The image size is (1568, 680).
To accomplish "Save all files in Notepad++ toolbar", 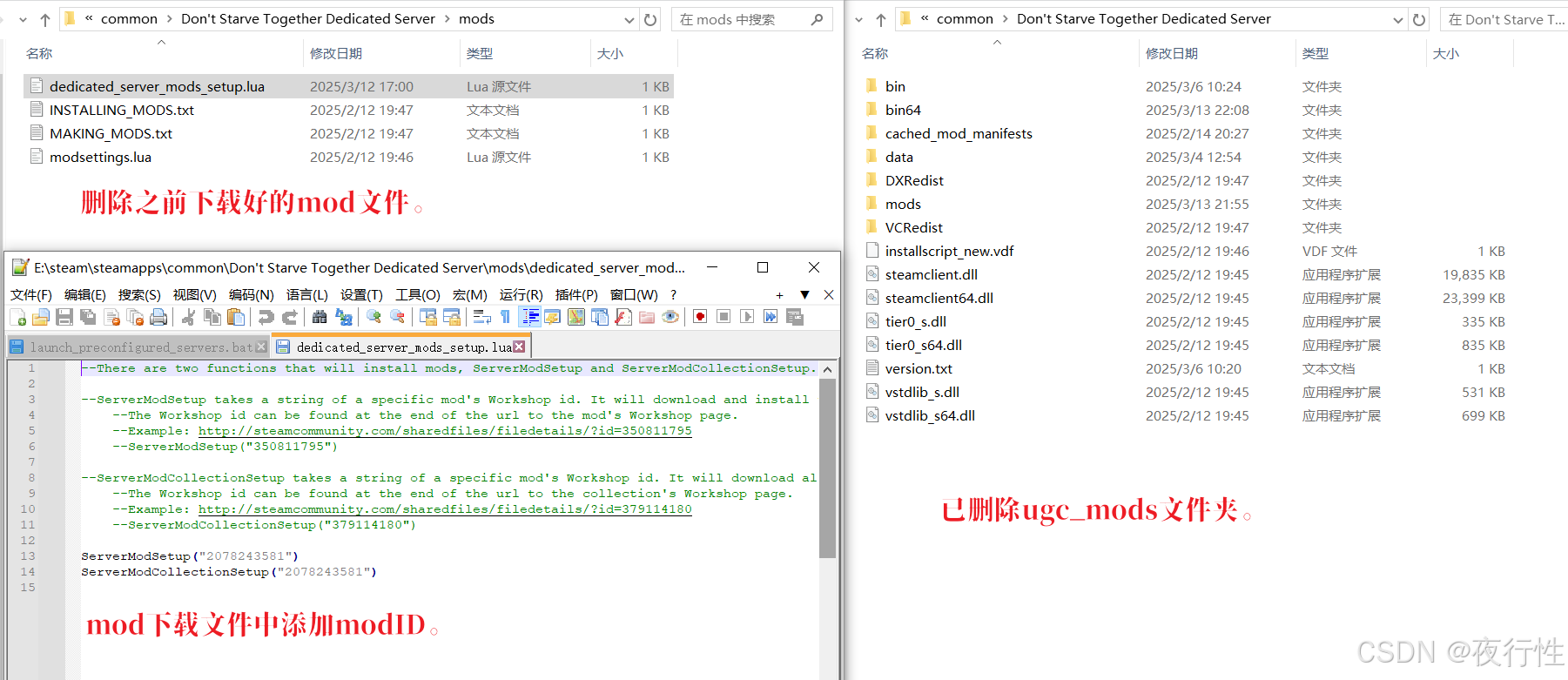I will (x=88, y=317).
